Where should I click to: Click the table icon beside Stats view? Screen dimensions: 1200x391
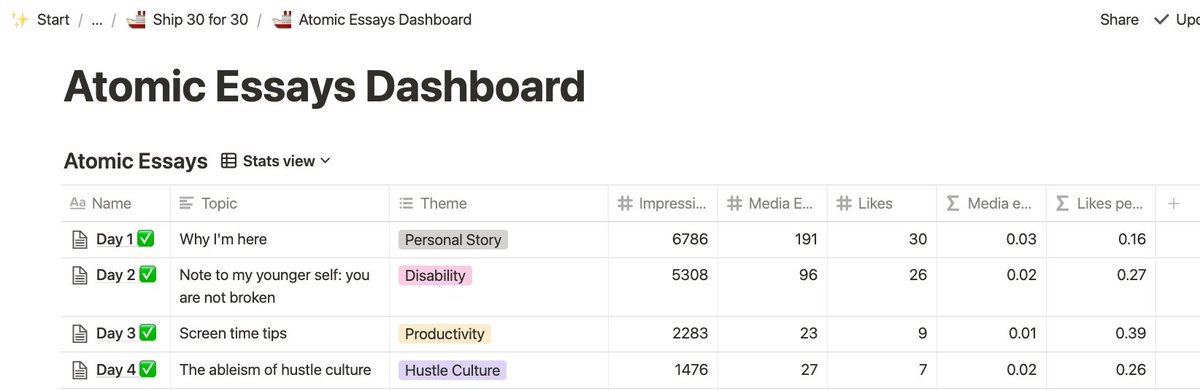pos(229,161)
